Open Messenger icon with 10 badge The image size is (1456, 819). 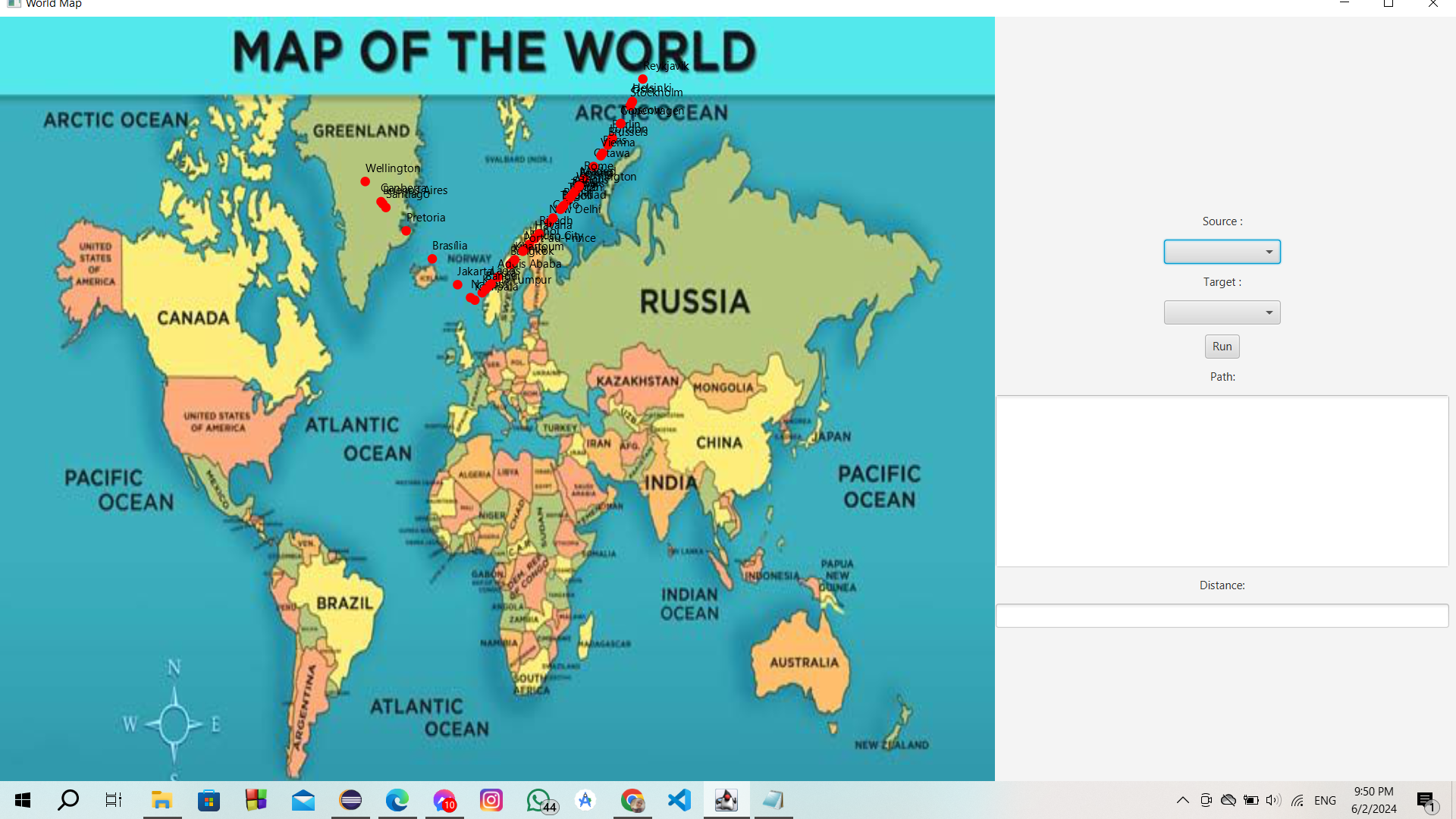(444, 800)
